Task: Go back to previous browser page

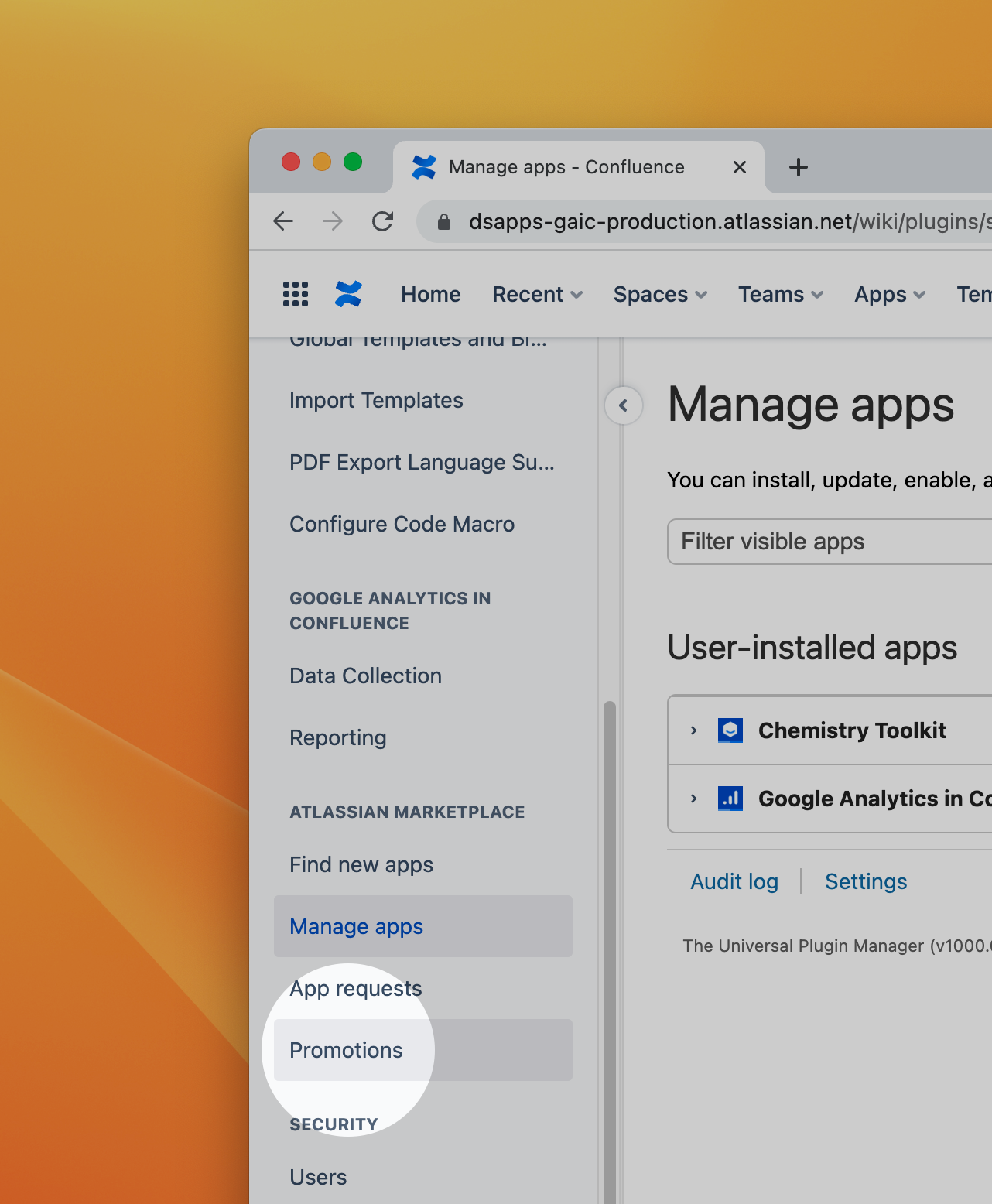Action: (x=284, y=222)
